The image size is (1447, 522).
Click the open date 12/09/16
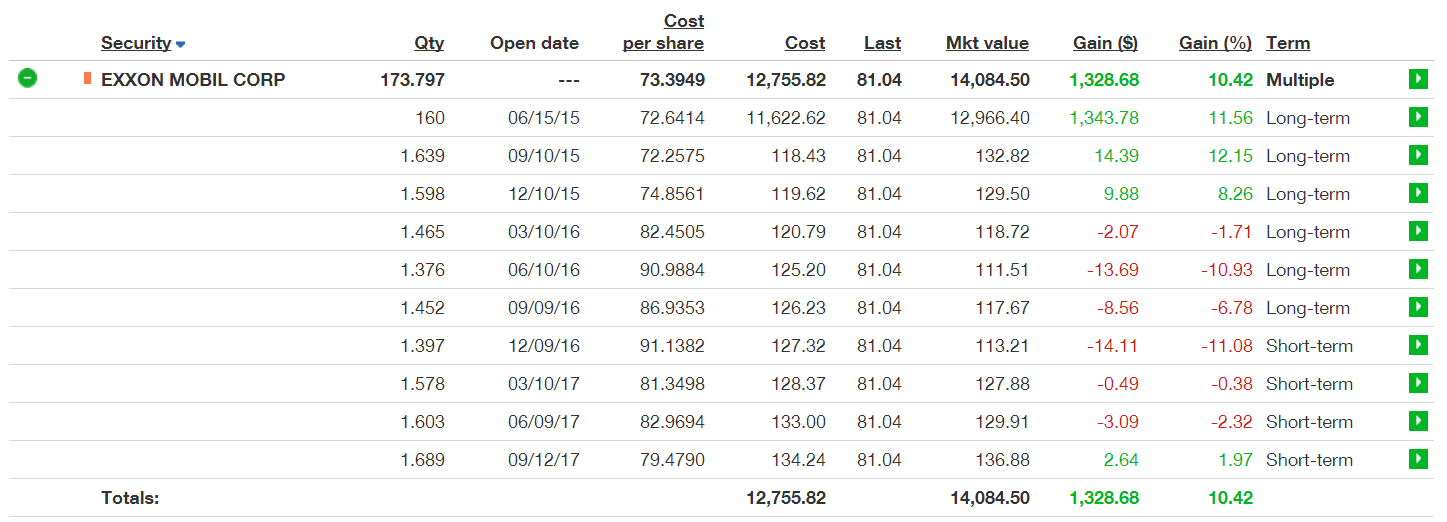[x=543, y=345]
